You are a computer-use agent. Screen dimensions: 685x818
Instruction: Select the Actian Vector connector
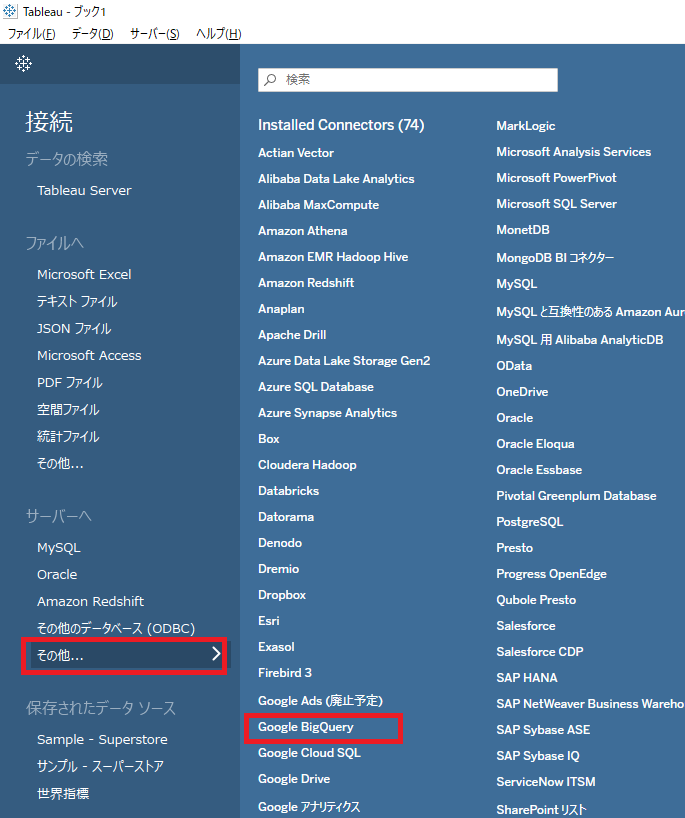(296, 153)
